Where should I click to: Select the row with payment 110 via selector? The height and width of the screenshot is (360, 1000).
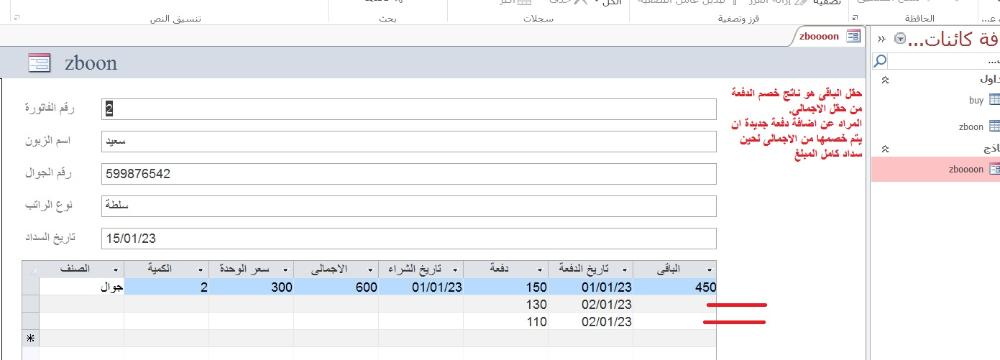click(x=30, y=322)
